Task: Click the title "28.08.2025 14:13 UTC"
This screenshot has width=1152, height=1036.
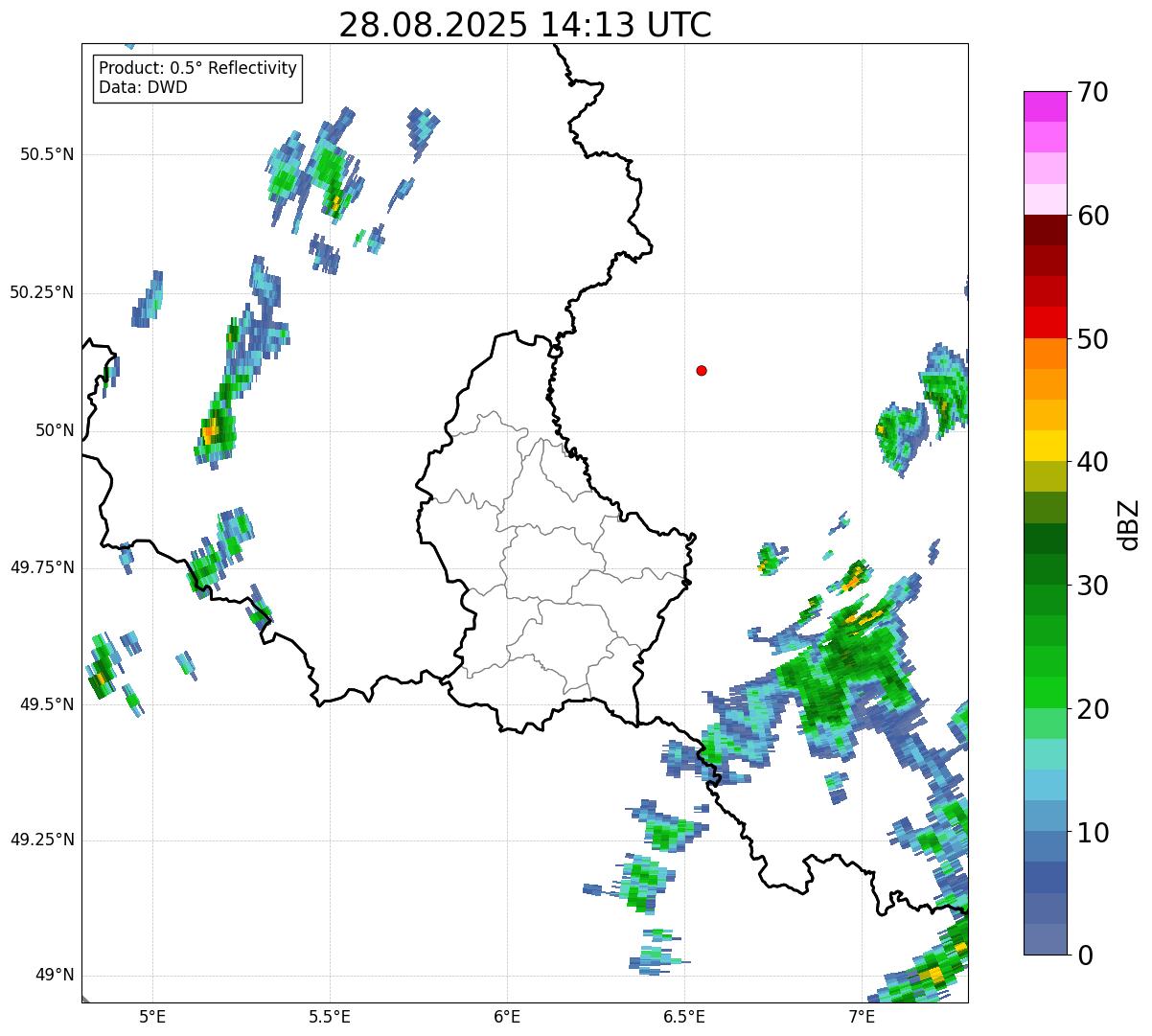Action: pyautogui.click(x=525, y=24)
